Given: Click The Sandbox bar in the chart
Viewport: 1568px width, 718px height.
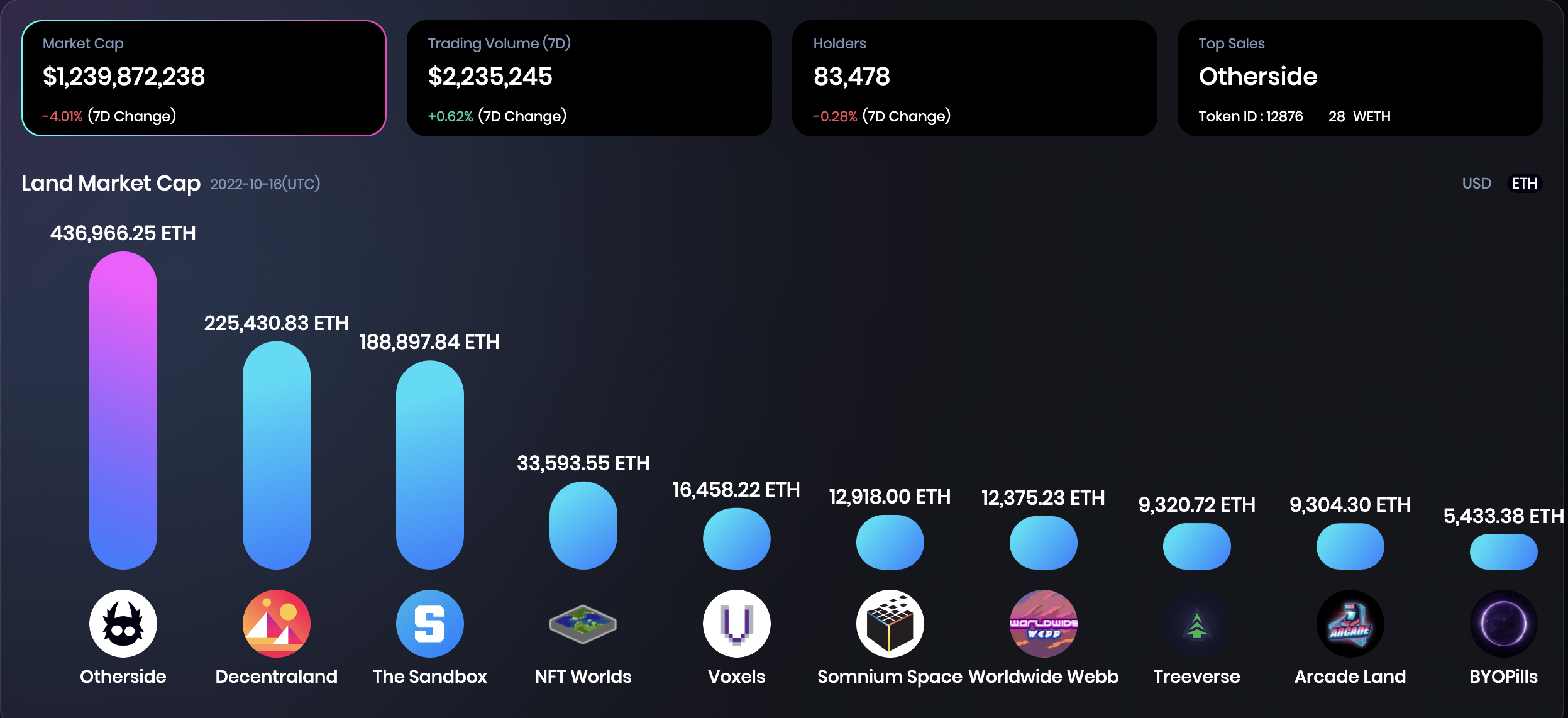Looking at the screenshot, I should point(430,465).
